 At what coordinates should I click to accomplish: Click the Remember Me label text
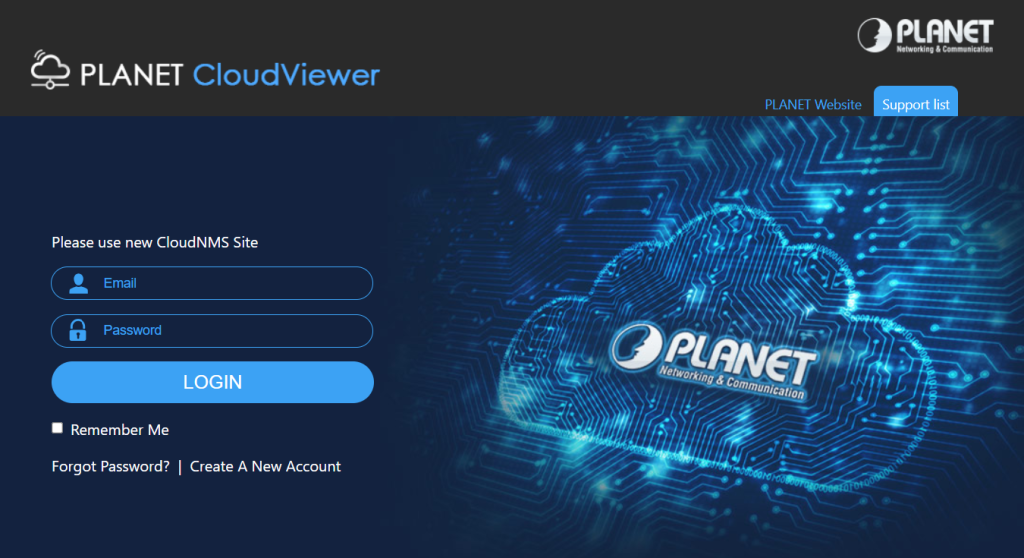119,430
